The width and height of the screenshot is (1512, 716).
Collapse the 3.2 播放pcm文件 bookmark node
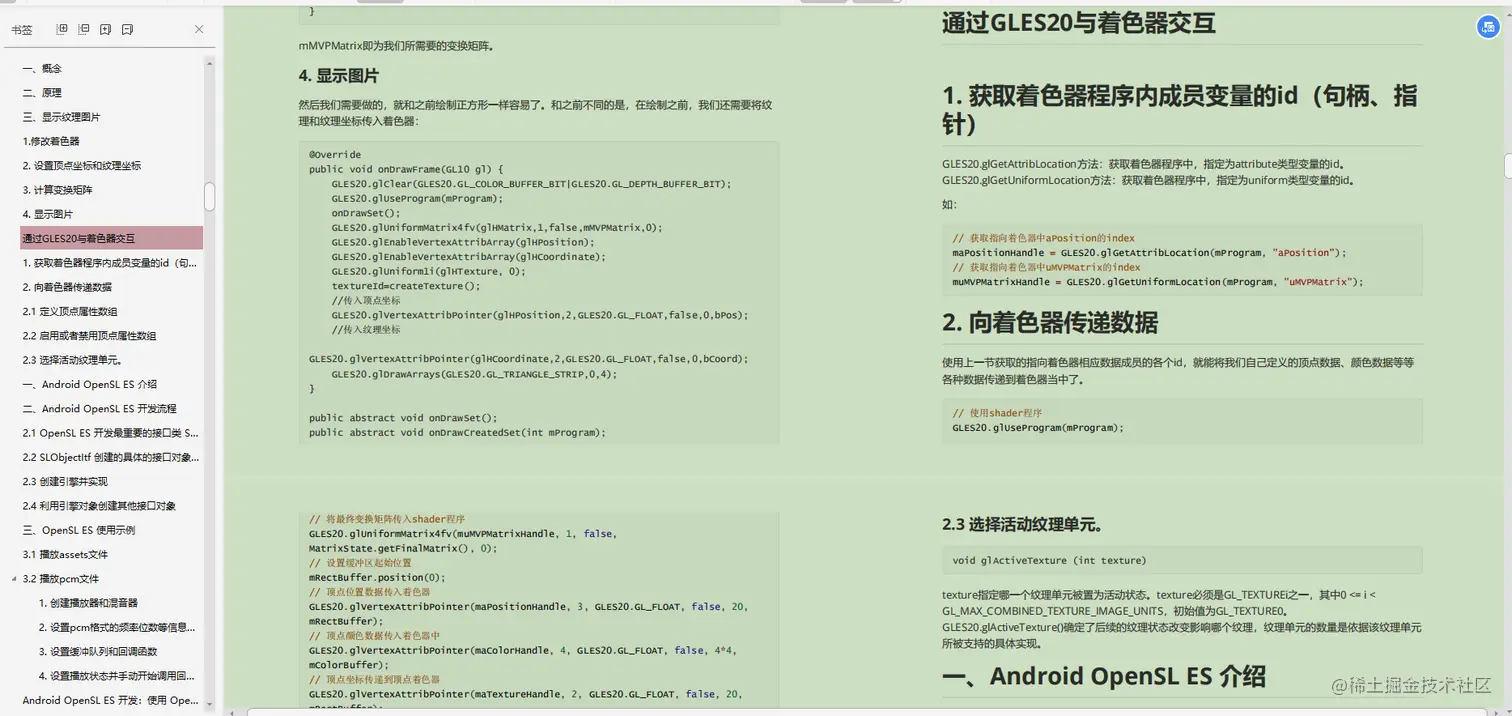[14, 579]
